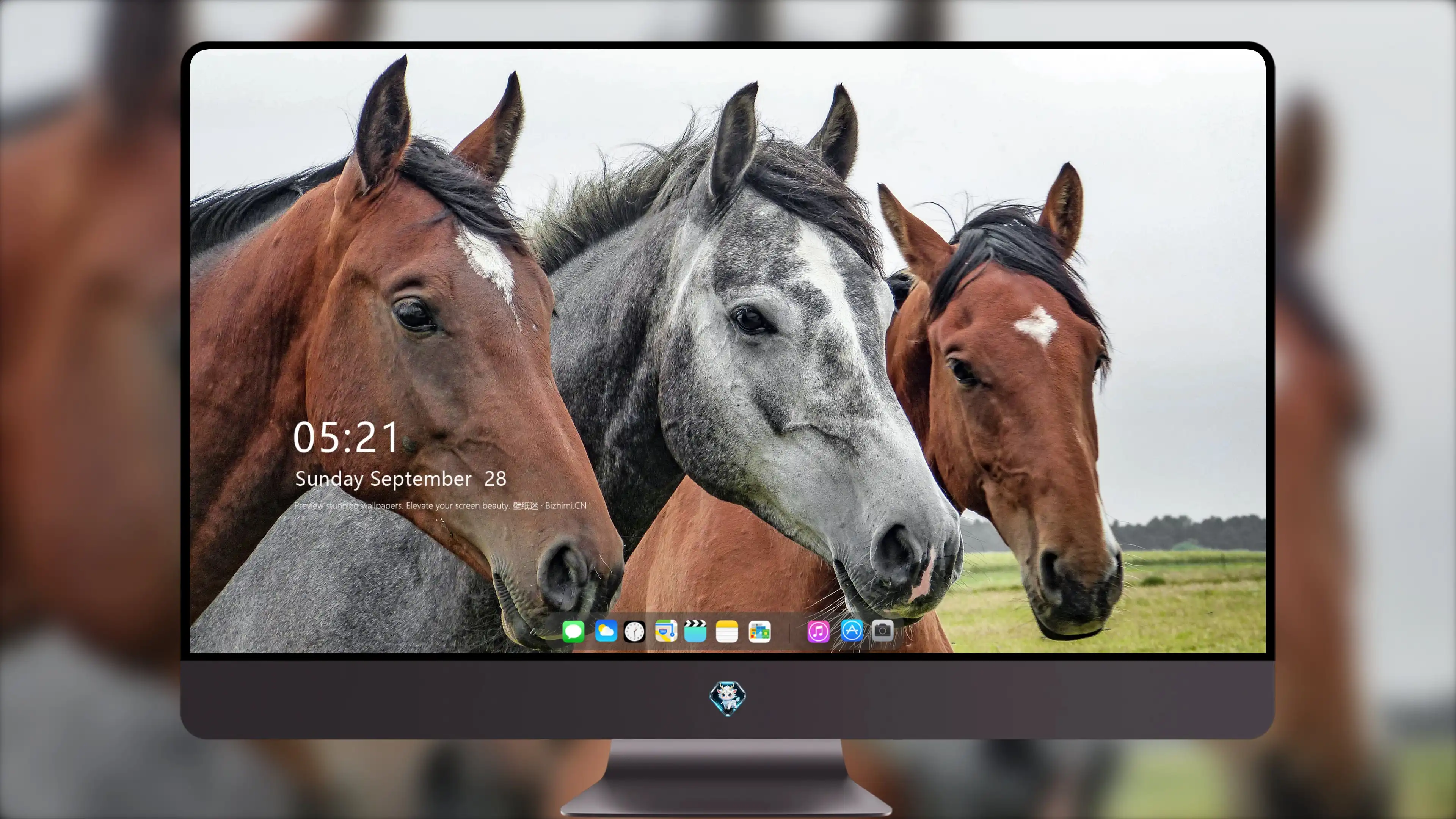Click the Bizhimi.CN preview caption text
Screen dimensions: 1456x819
click(440, 505)
